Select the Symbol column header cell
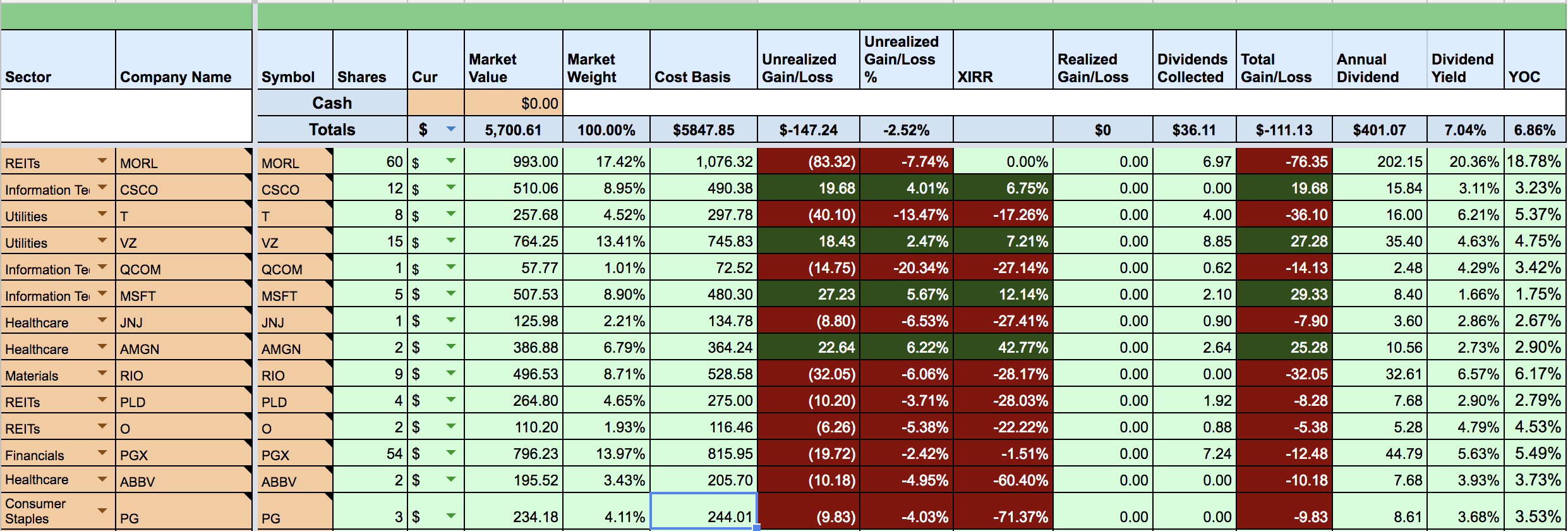The image size is (1568, 531). [x=295, y=59]
